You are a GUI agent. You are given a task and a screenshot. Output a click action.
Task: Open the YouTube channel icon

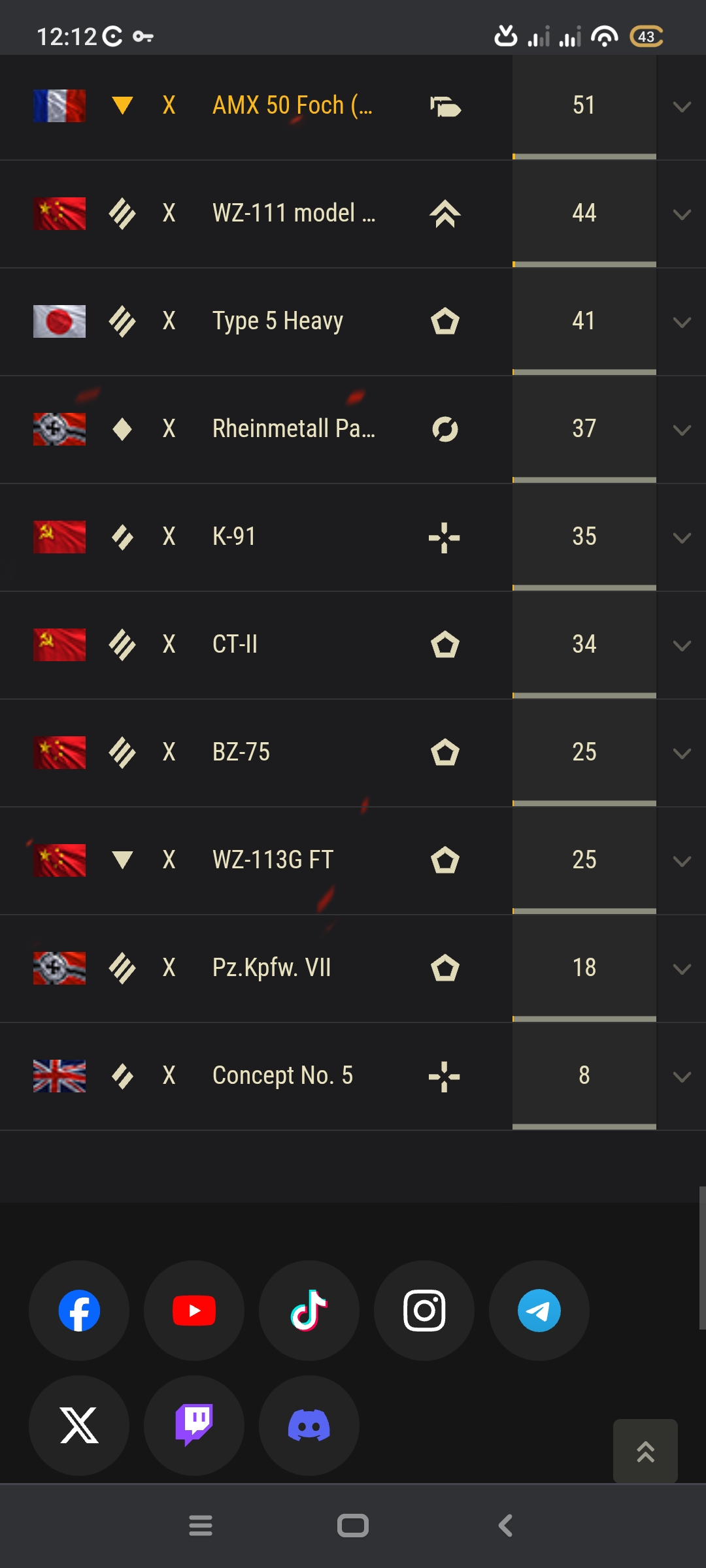[x=194, y=1311]
